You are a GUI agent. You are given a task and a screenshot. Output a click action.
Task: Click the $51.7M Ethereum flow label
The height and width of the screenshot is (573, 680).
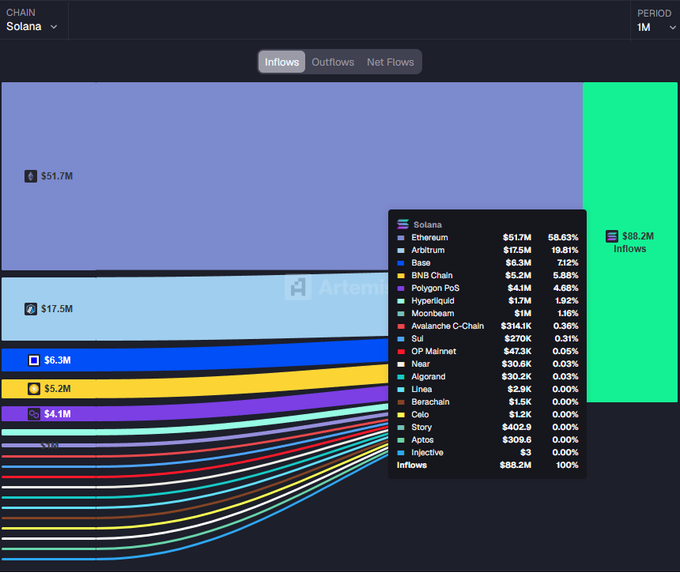coord(57,176)
